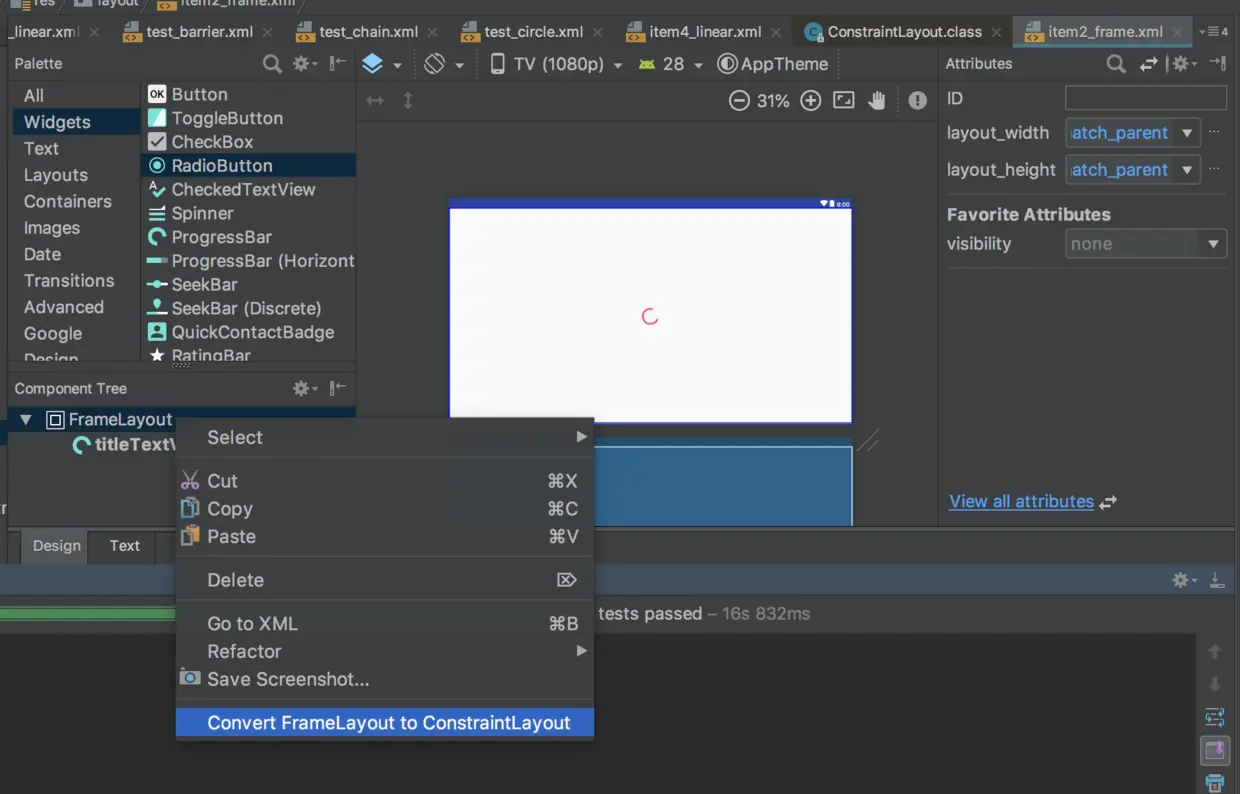Convert FrameLayout to ConstraintLayout
This screenshot has width=1240, height=794.
click(x=385, y=723)
